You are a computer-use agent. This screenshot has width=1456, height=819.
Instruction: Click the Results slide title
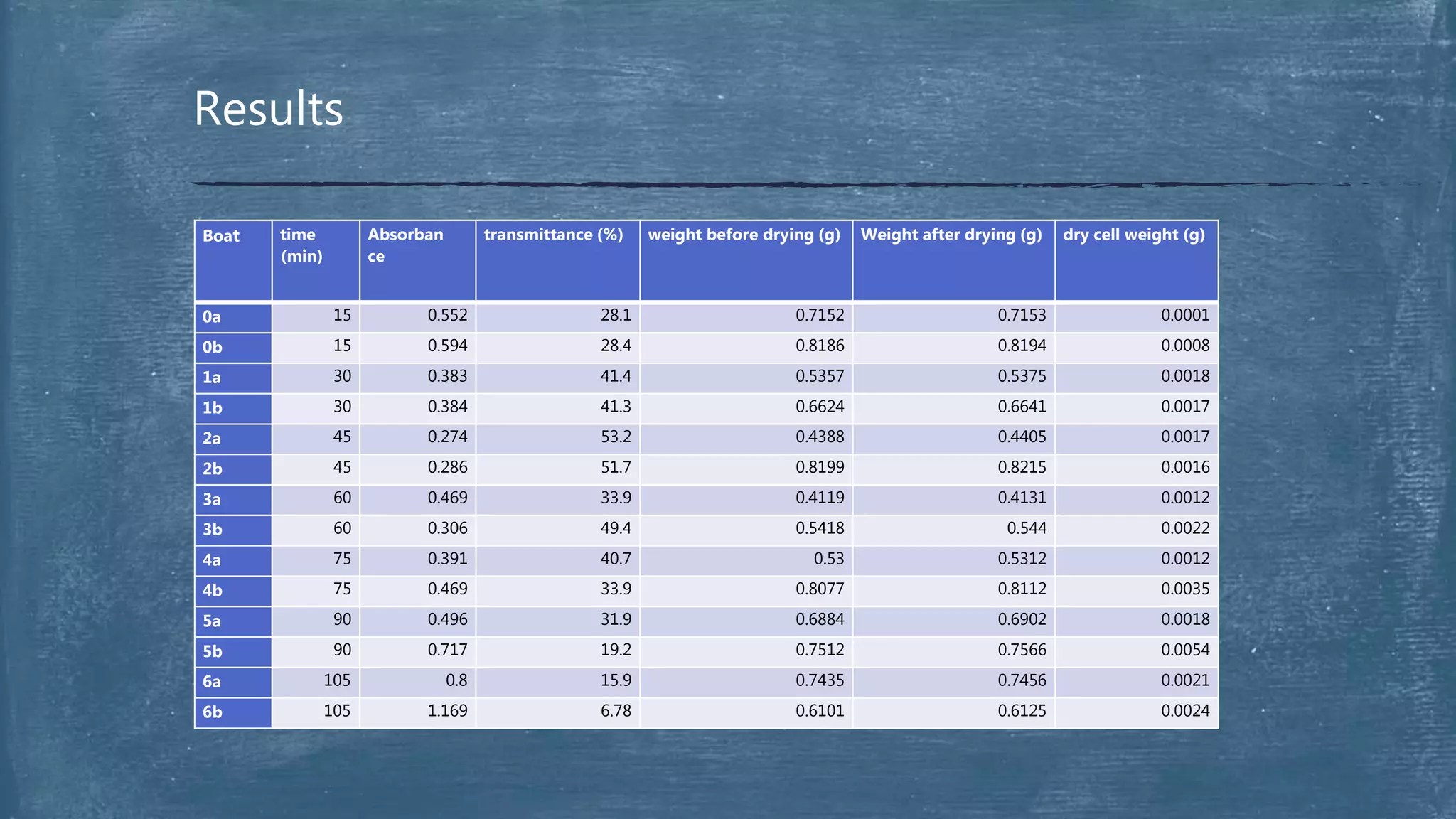(x=269, y=109)
